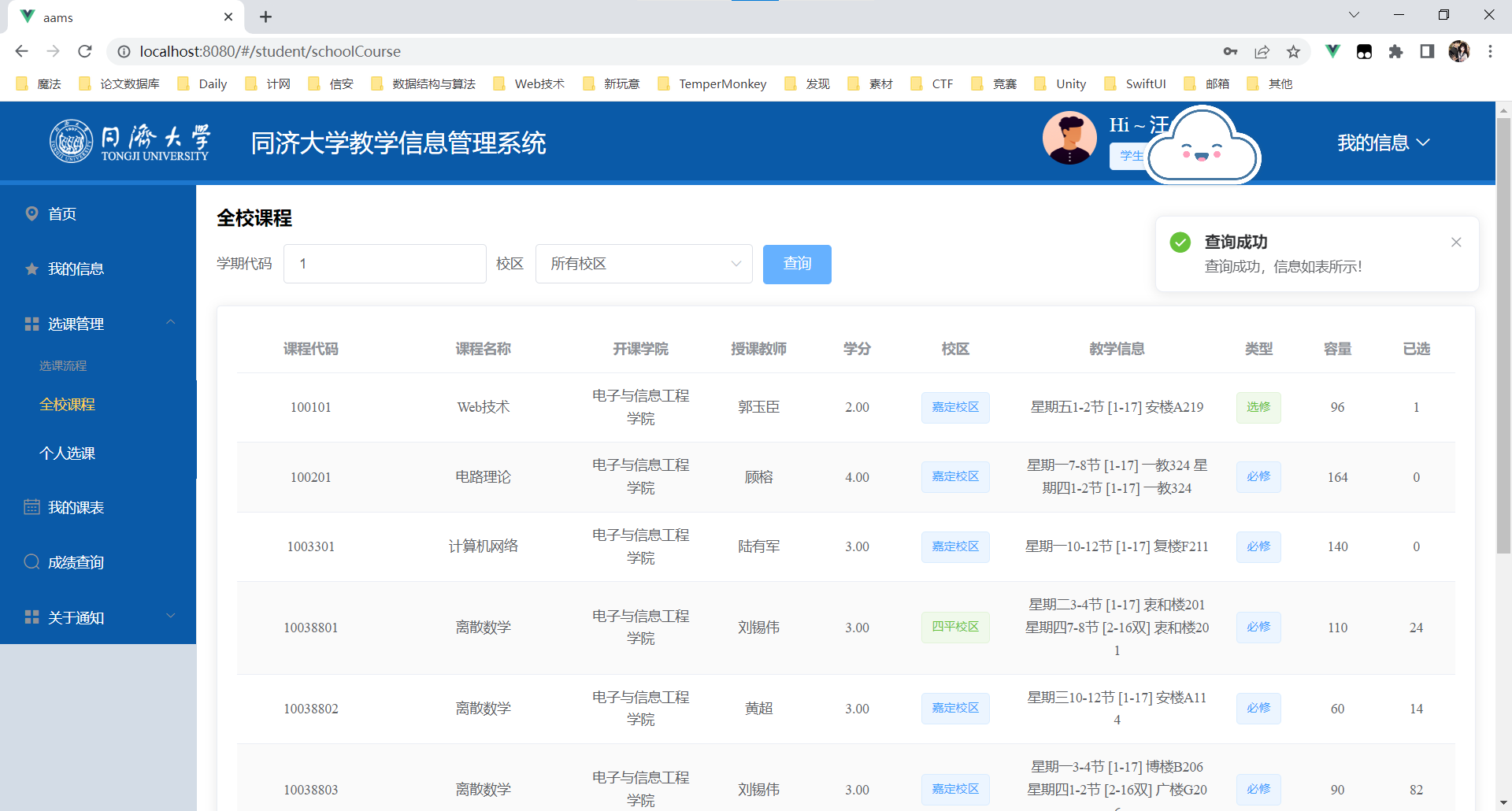The image size is (1512, 811).
Task: Click 嘉定校区 tag in 电路理论 row
Action: pos(955,477)
